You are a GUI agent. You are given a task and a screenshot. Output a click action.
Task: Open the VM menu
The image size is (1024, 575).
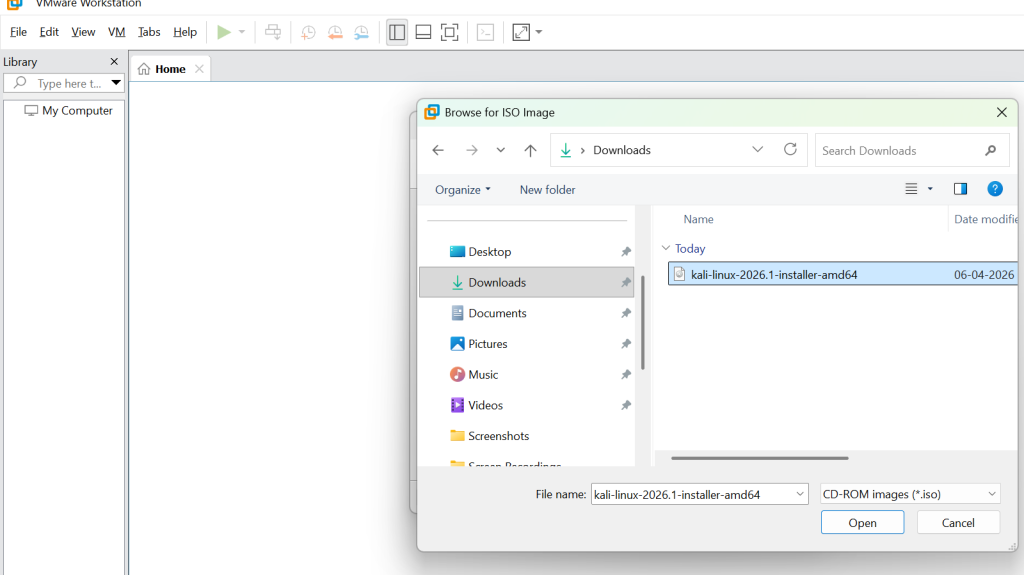(x=117, y=32)
